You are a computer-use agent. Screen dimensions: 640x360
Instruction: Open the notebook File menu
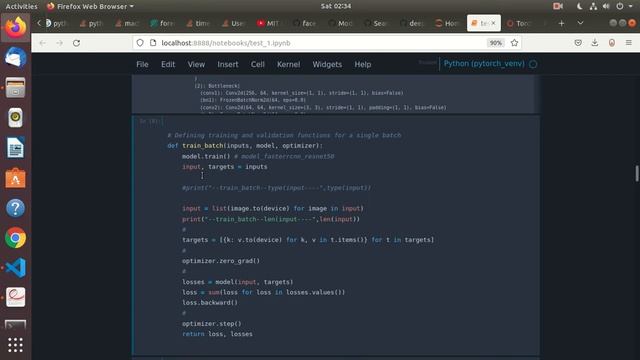[142, 64]
